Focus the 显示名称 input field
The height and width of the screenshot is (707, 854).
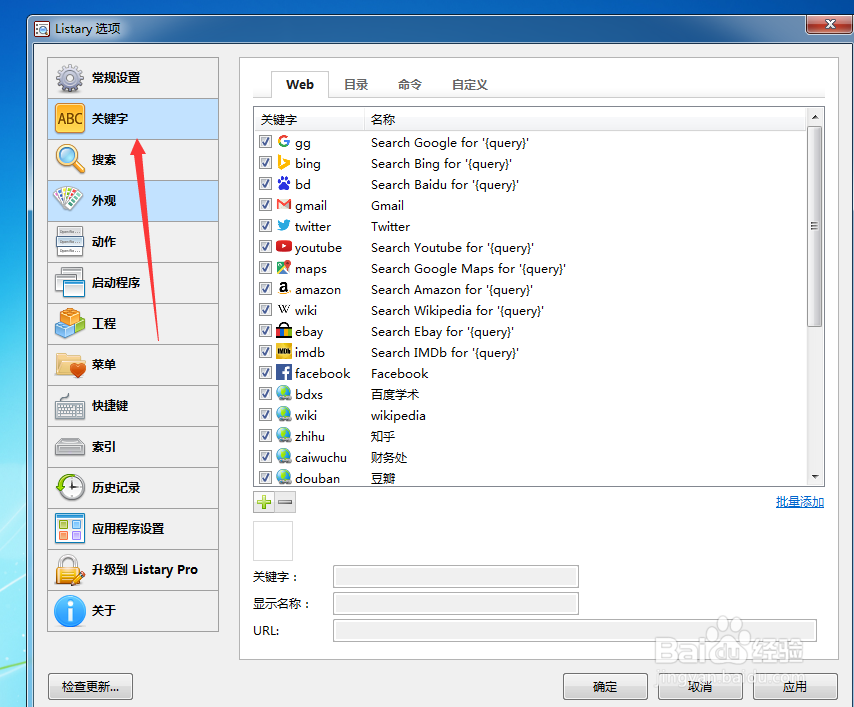pyautogui.click(x=456, y=604)
